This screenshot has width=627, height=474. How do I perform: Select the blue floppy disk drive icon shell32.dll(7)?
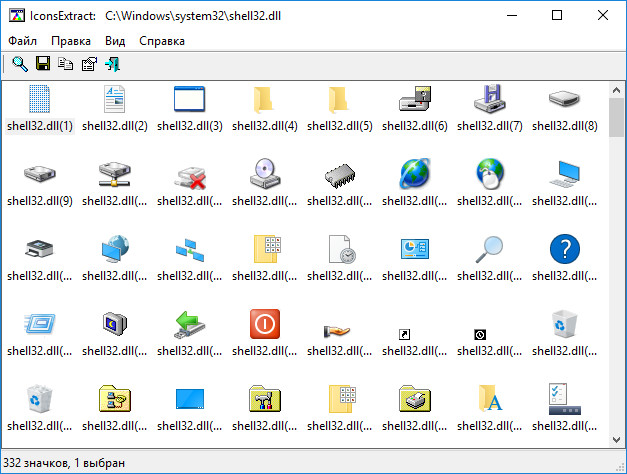pos(490,99)
